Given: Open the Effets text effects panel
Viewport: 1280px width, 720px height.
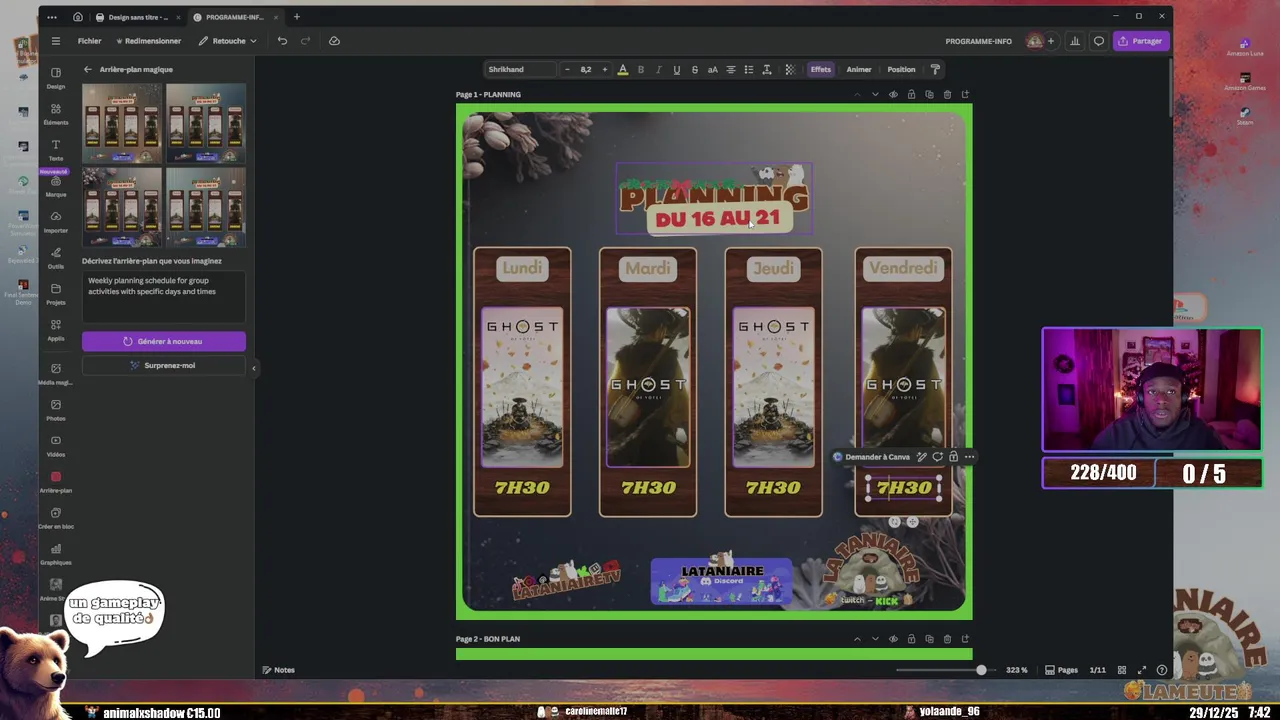Looking at the screenshot, I should 821,69.
